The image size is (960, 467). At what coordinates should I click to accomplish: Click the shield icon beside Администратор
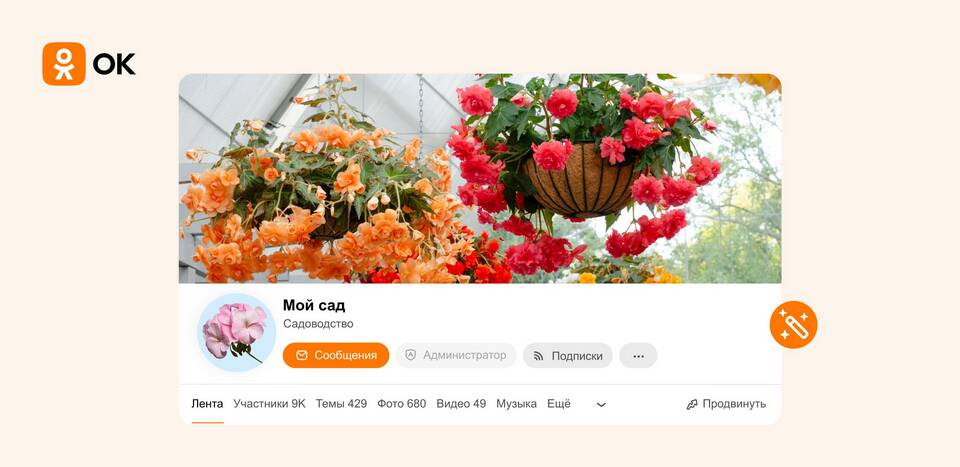[x=411, y=355]
